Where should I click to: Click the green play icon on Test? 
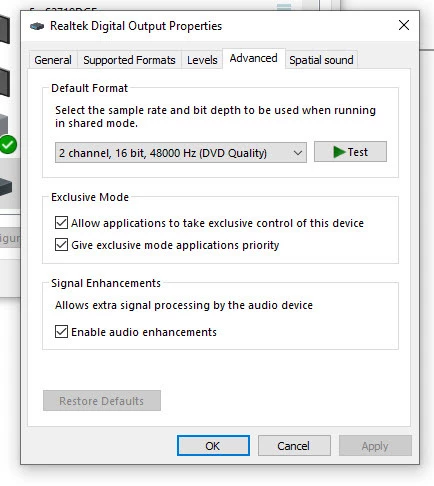click(339, 152)
